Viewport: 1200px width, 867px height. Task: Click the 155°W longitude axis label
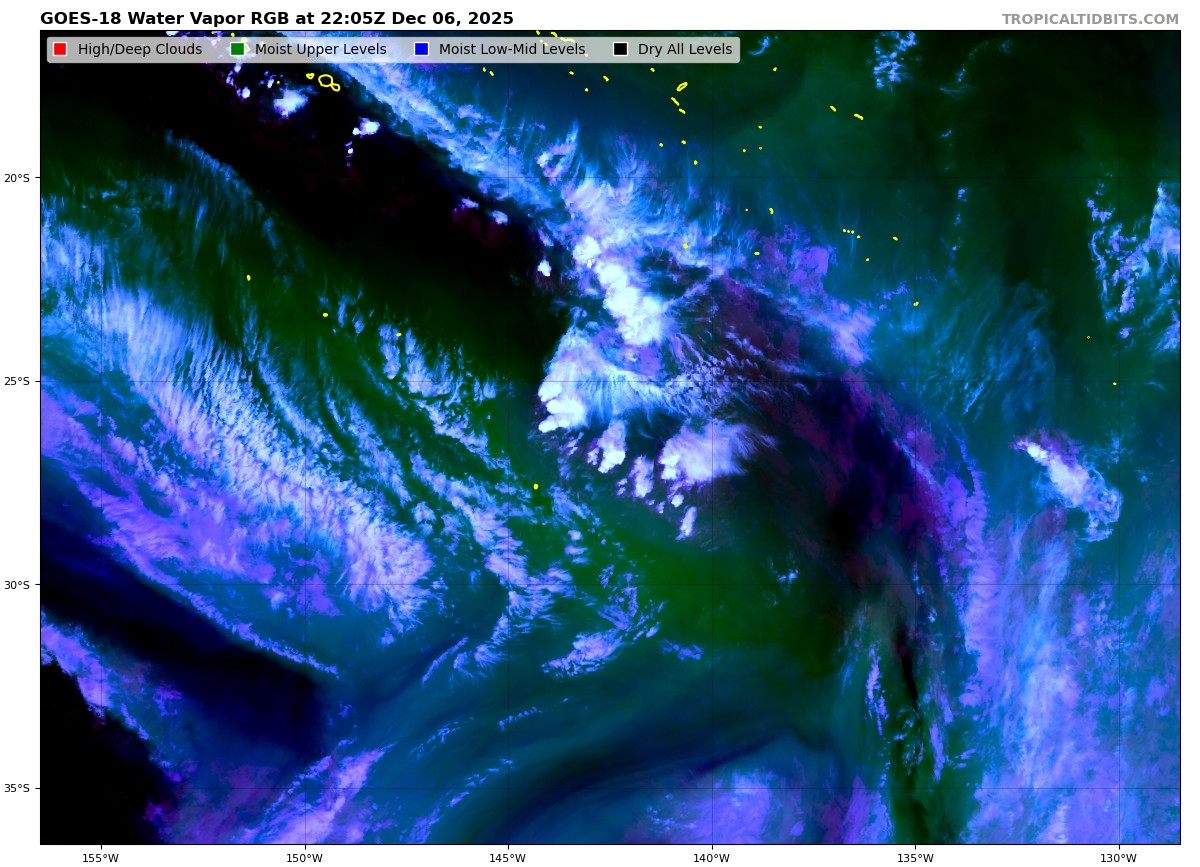tap(100, 857)
